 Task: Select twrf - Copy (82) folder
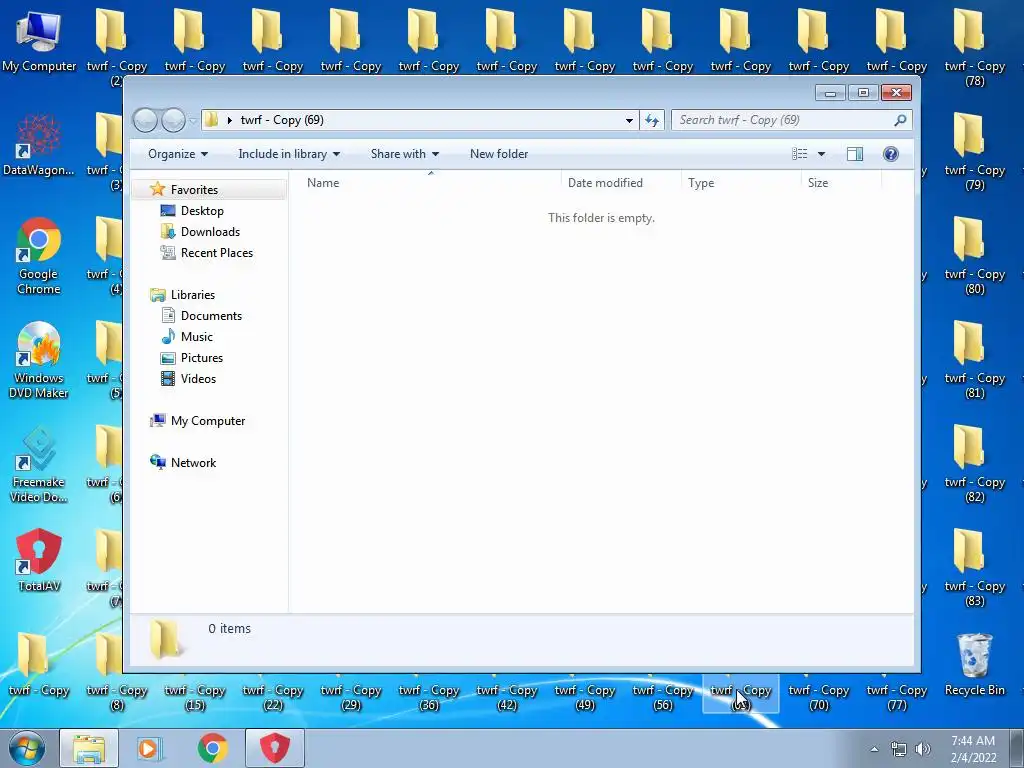tap(974, 463)
